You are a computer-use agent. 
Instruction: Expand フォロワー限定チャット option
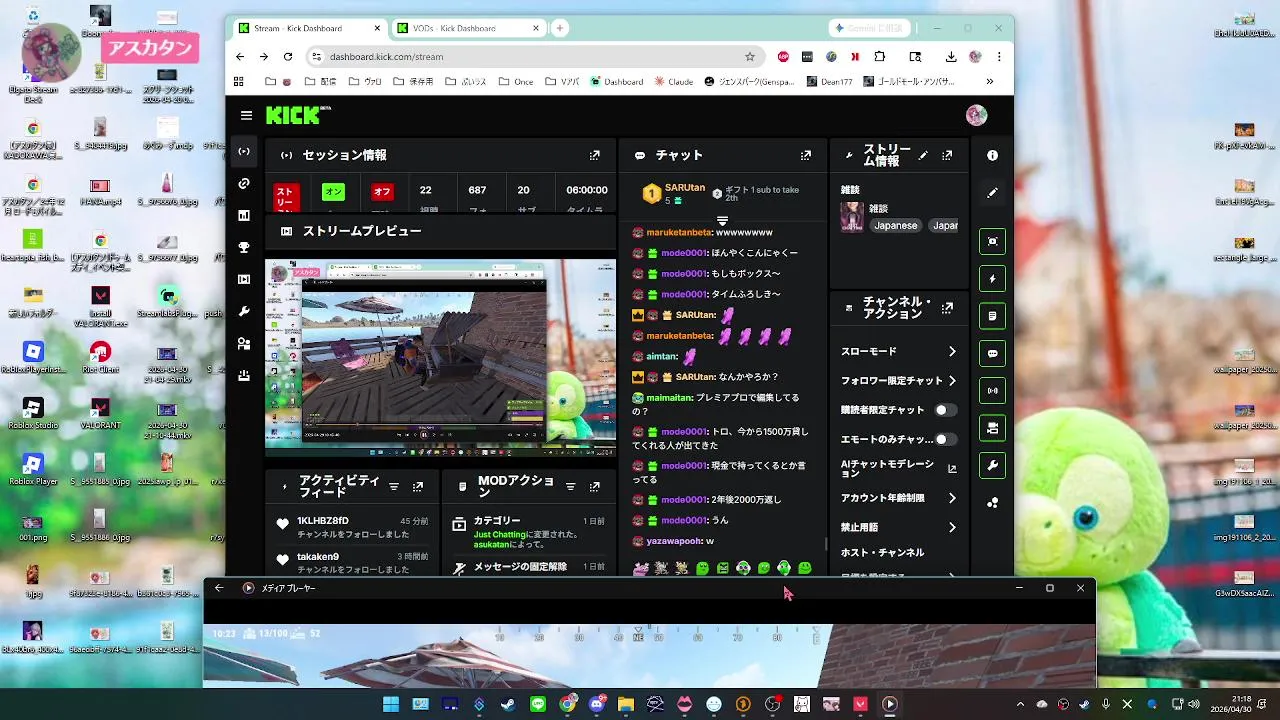pos(952,381)
